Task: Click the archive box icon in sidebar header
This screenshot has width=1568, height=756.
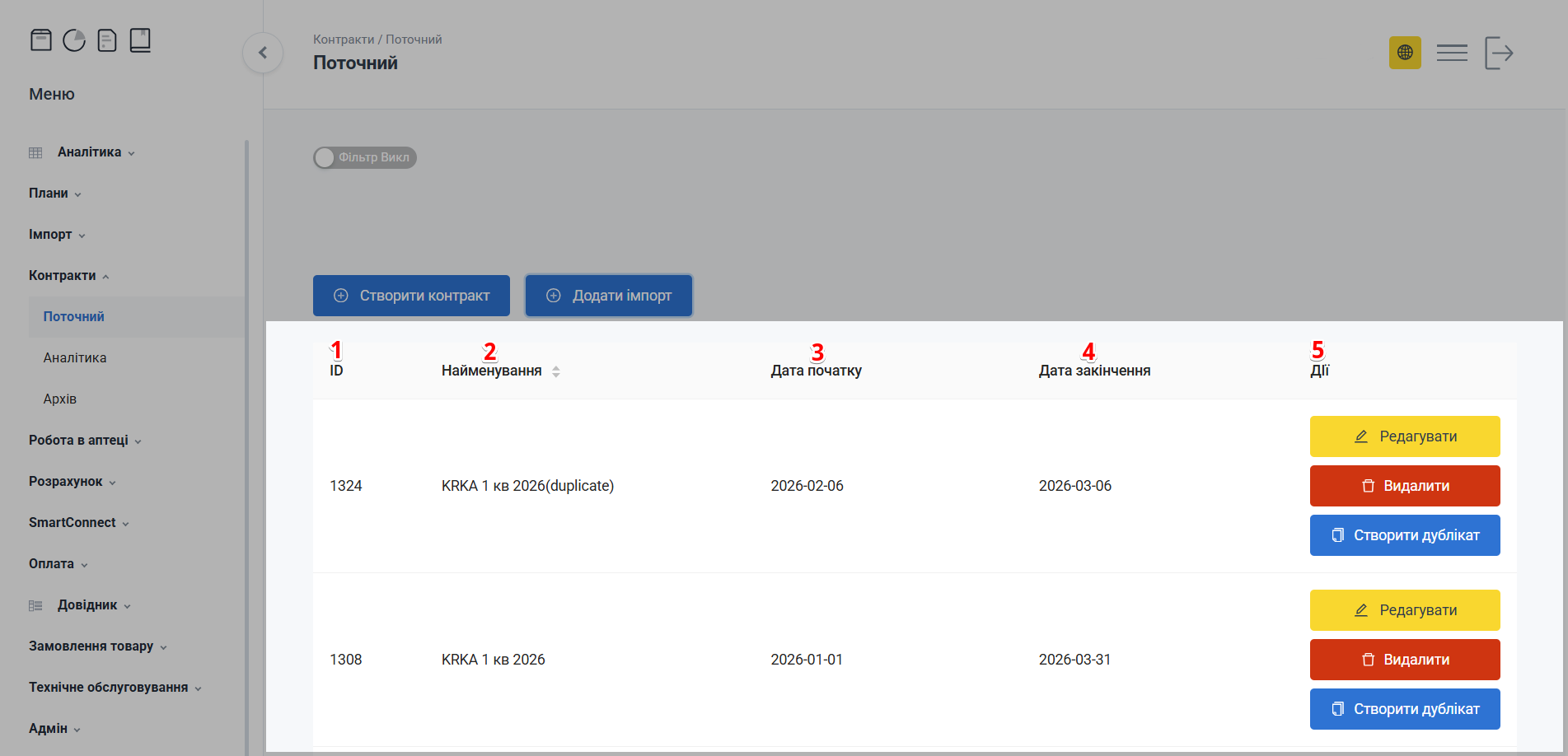Action: point(41,40)
